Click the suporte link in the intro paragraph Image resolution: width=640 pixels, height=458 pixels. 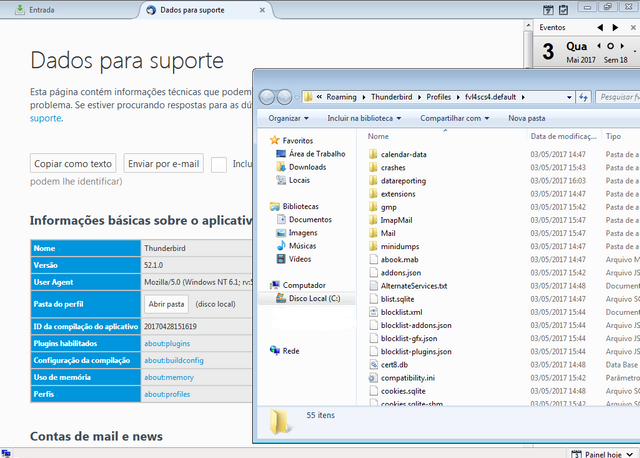(x=46, y=118)
